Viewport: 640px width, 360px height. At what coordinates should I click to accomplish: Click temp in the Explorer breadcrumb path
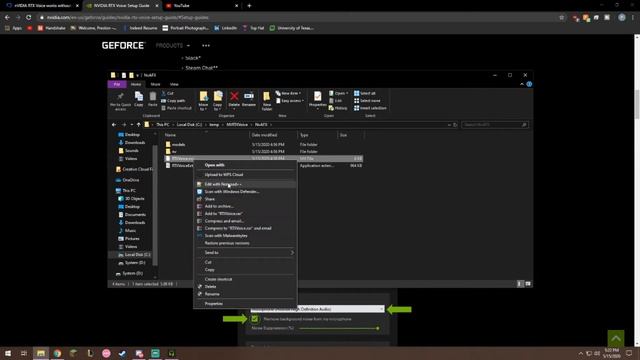[214, 124]
